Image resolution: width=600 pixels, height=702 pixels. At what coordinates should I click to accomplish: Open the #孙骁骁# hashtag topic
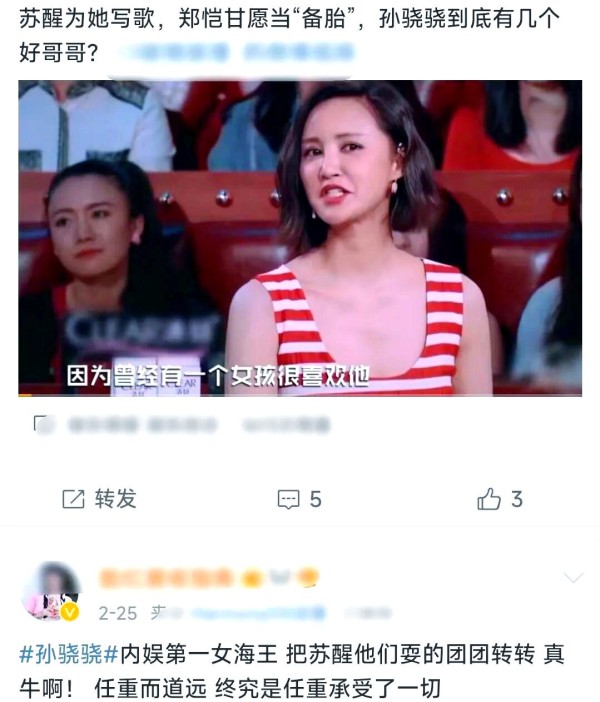click(69, 655)
